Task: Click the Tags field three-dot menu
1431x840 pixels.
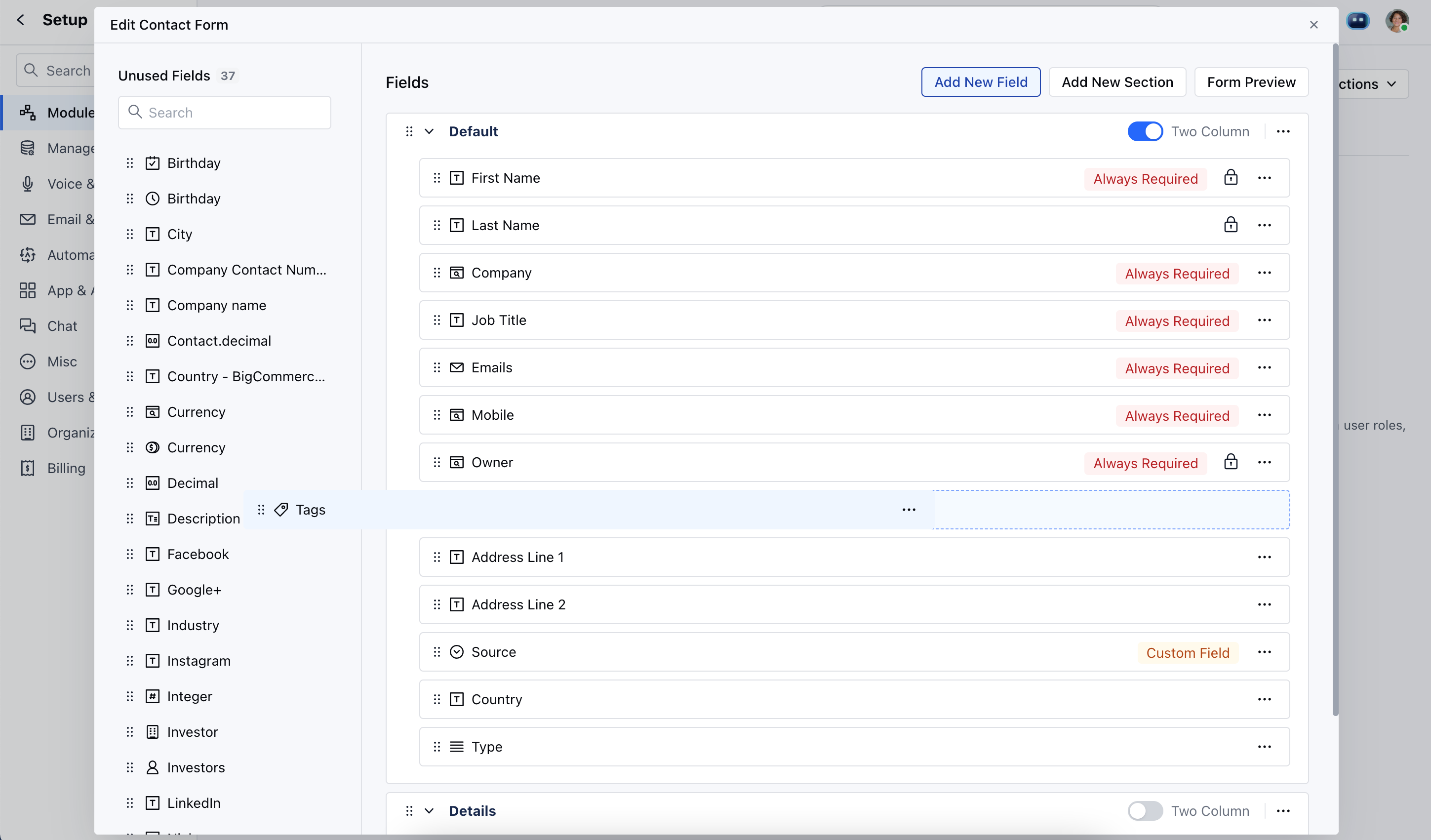Action: click(x=909, y=510)
